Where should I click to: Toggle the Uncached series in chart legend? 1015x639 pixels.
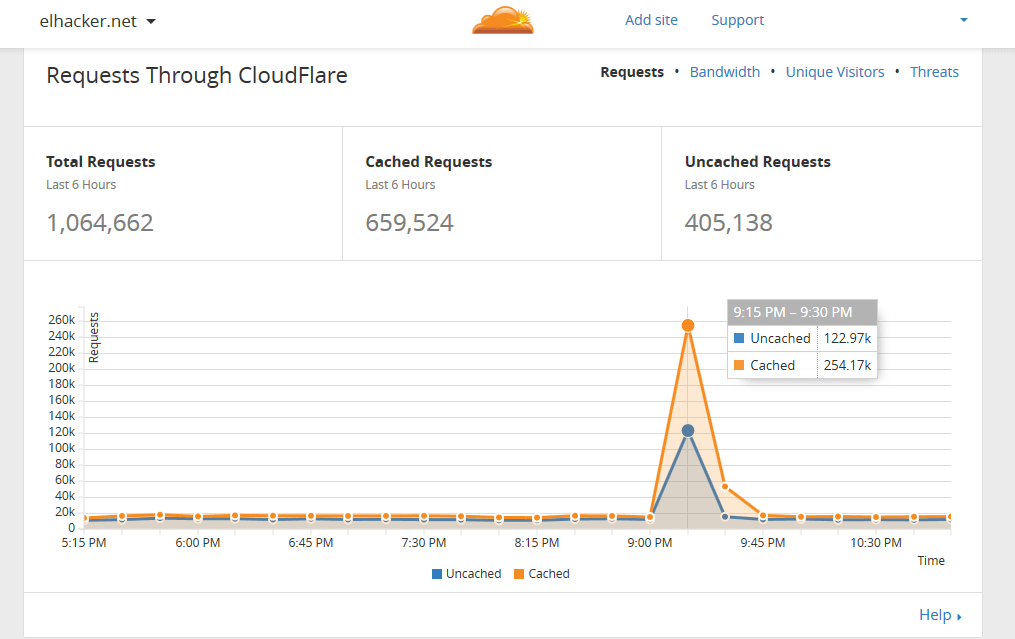coord(466,574)
